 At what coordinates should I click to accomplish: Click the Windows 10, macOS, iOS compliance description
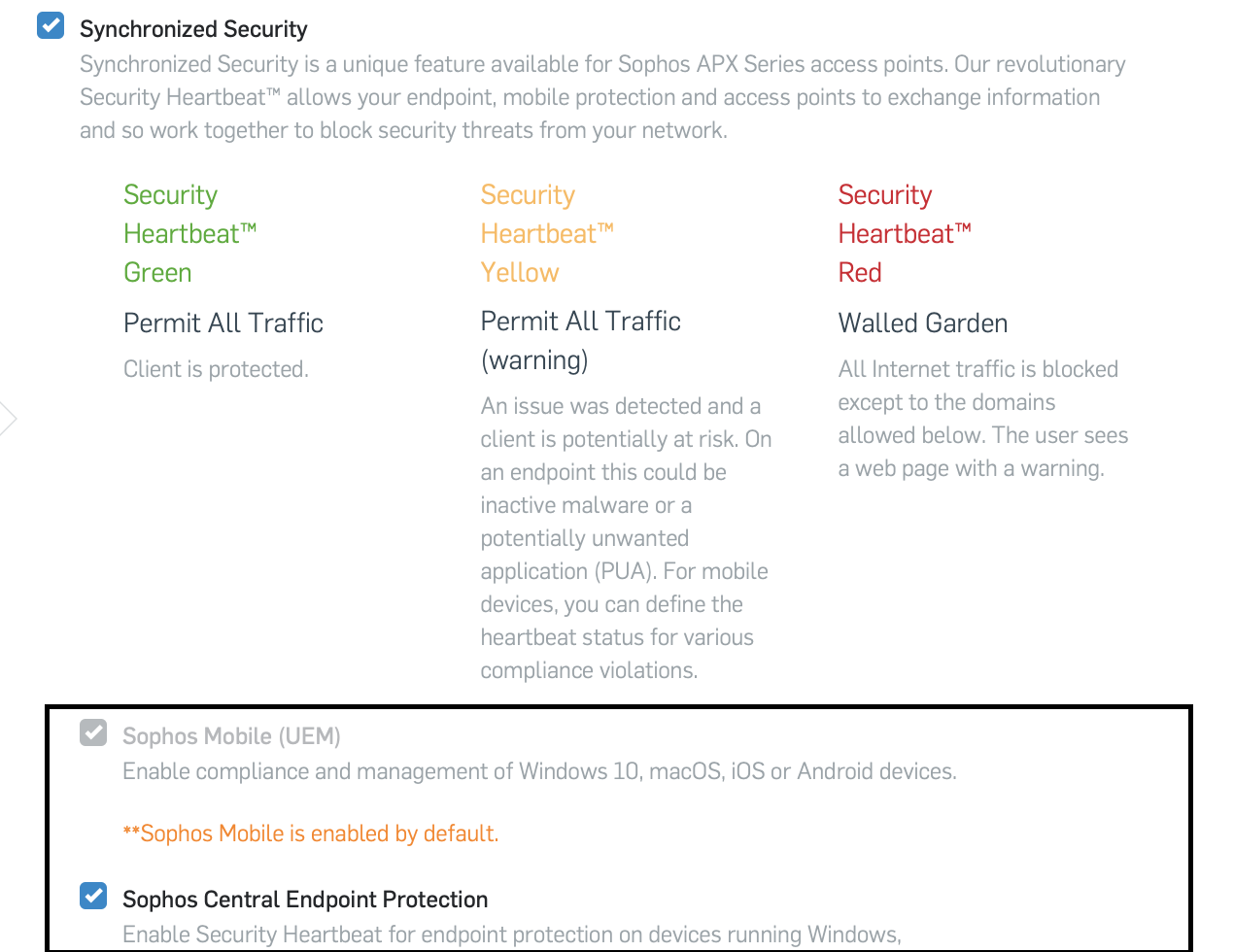539,771
